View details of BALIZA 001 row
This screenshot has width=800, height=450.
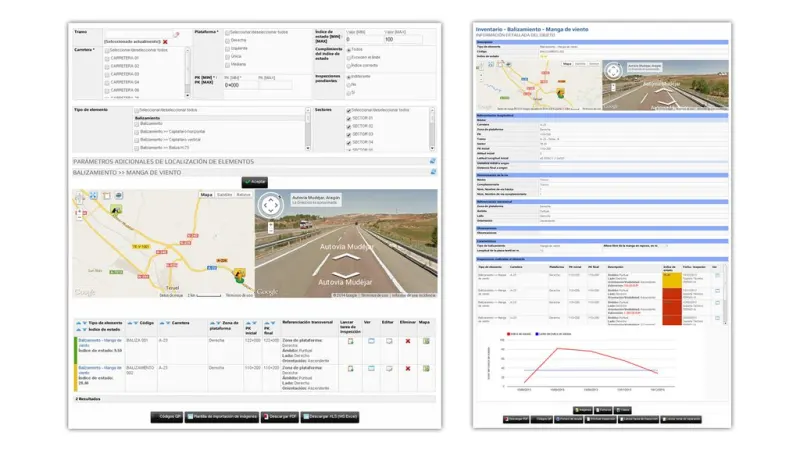point(371,341)
